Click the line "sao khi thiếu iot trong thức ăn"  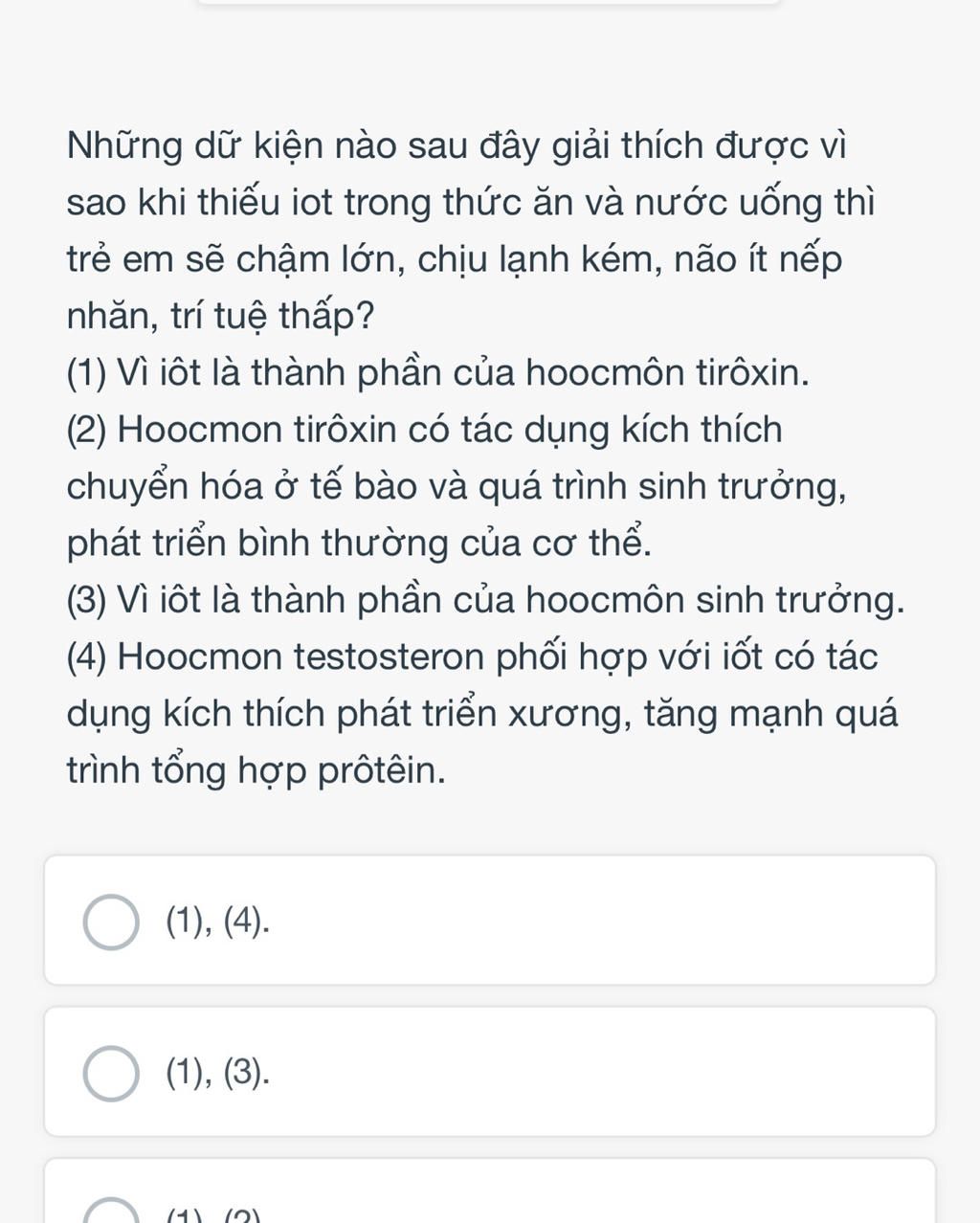click(x=470, y=203)
